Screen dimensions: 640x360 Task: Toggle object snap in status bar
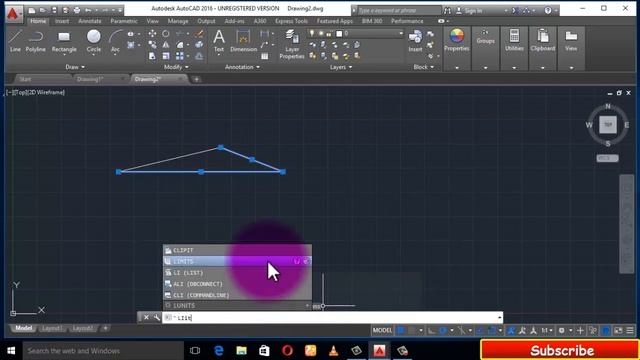(x=491, y=330)
